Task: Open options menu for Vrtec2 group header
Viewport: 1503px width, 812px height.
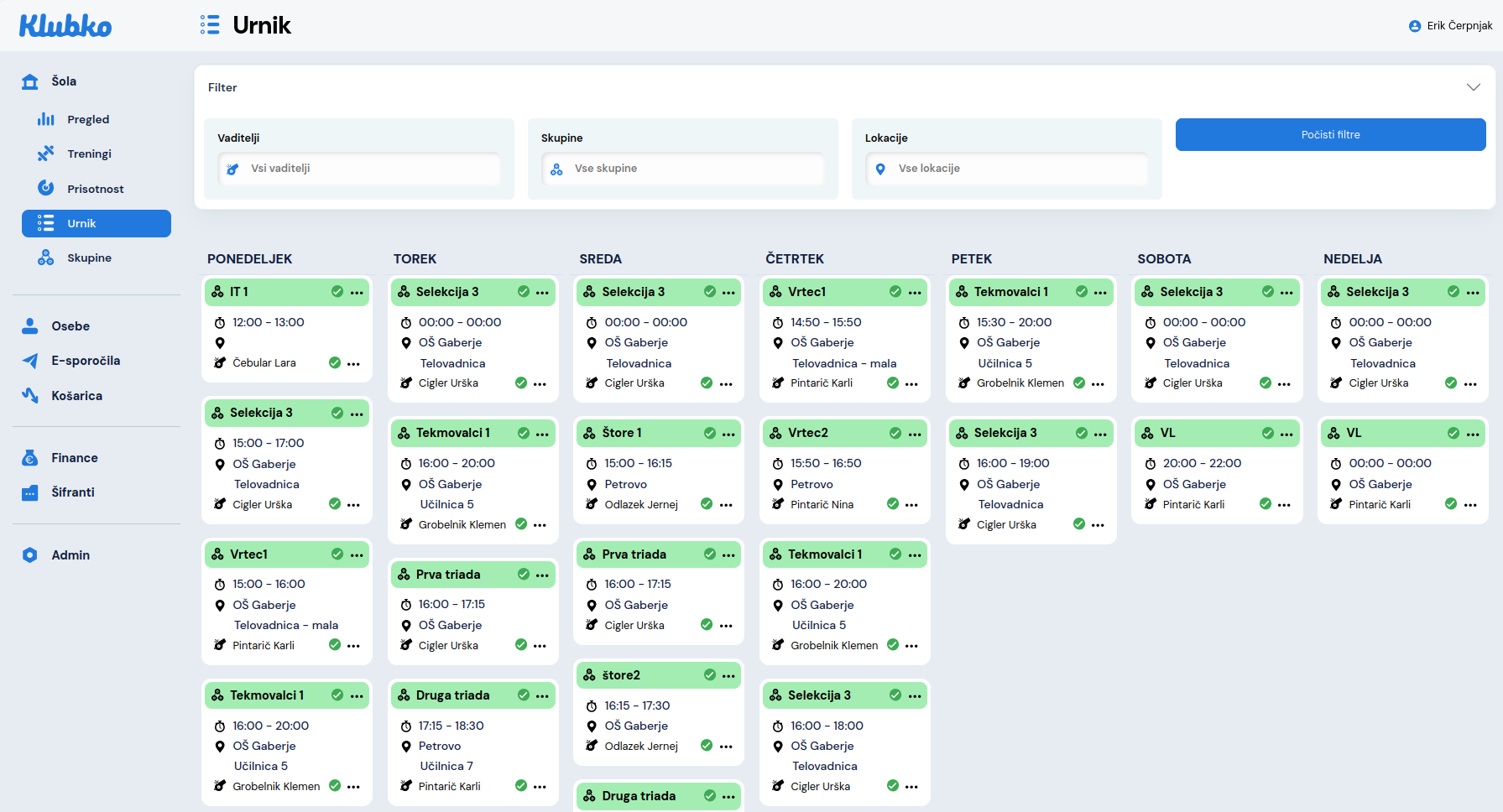Action: pyautogui.click(x=915, y=434)
